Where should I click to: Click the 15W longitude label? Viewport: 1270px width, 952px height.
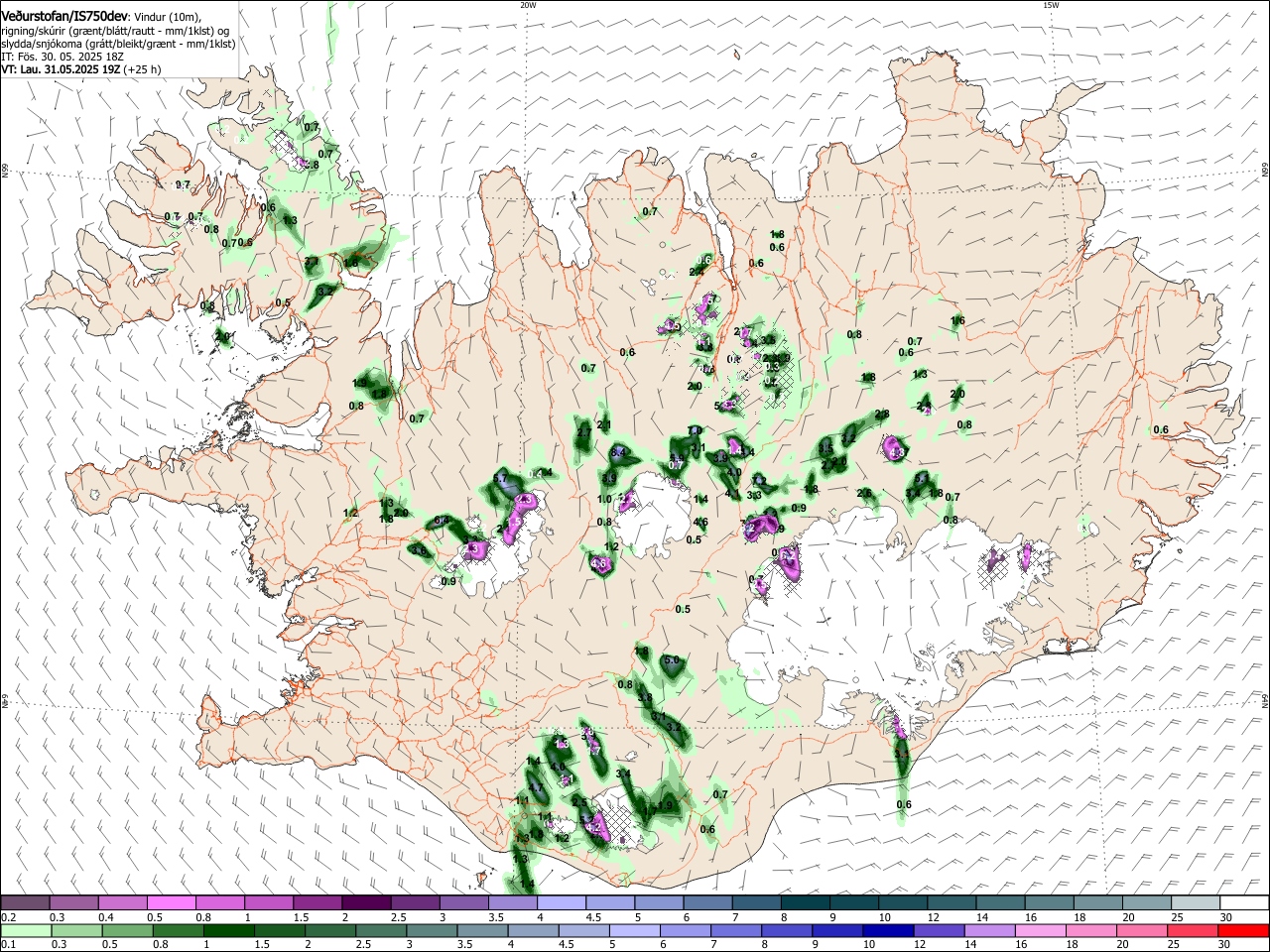point(1051,5)
